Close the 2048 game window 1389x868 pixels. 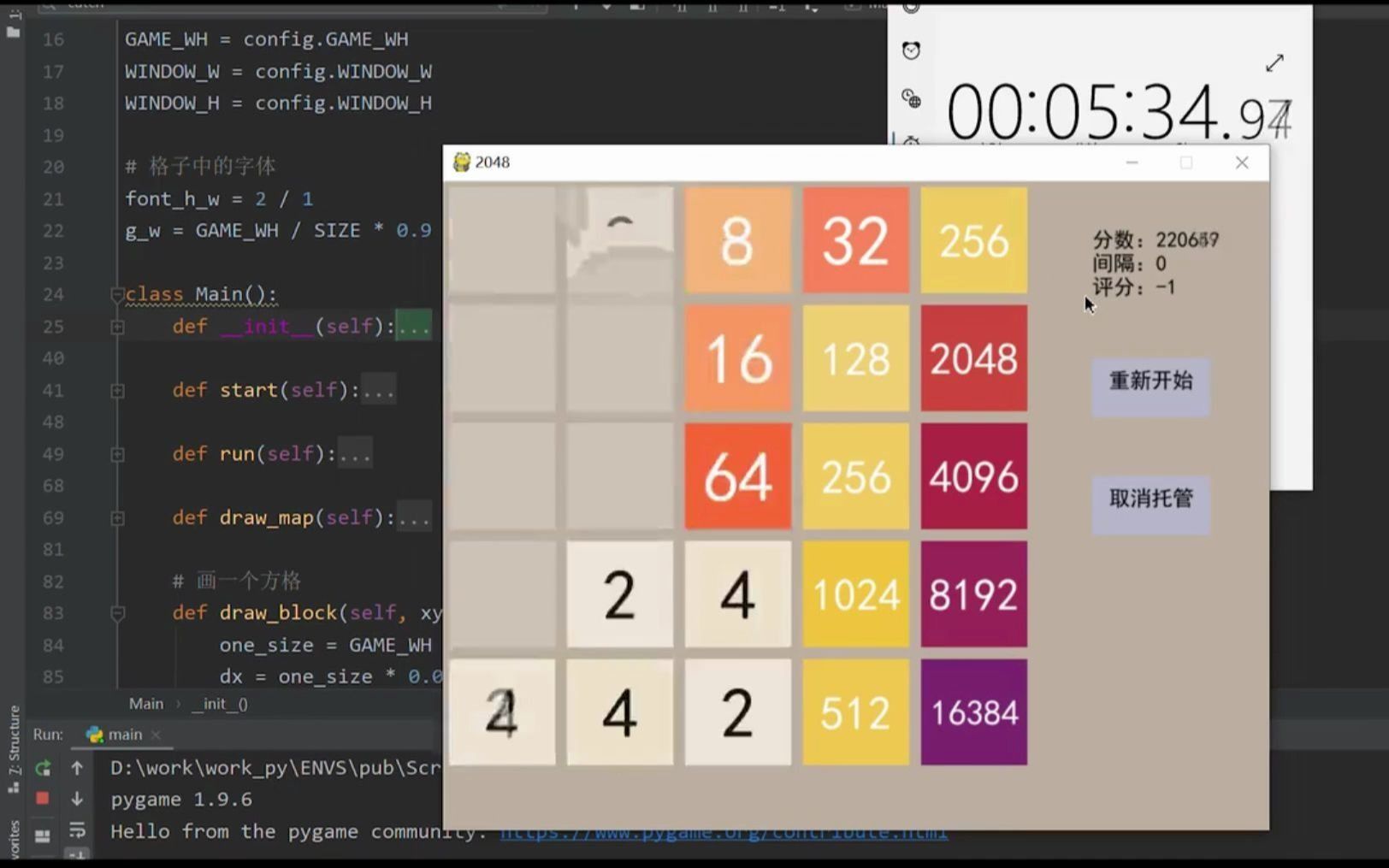(x=1242, y=162)
